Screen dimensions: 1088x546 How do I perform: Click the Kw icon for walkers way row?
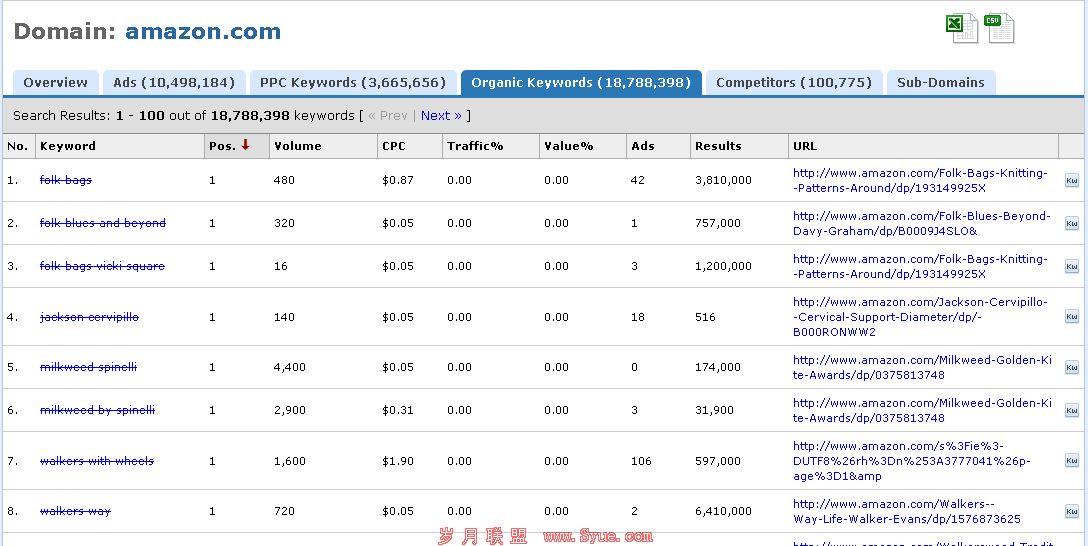(x=1071, y=512)
